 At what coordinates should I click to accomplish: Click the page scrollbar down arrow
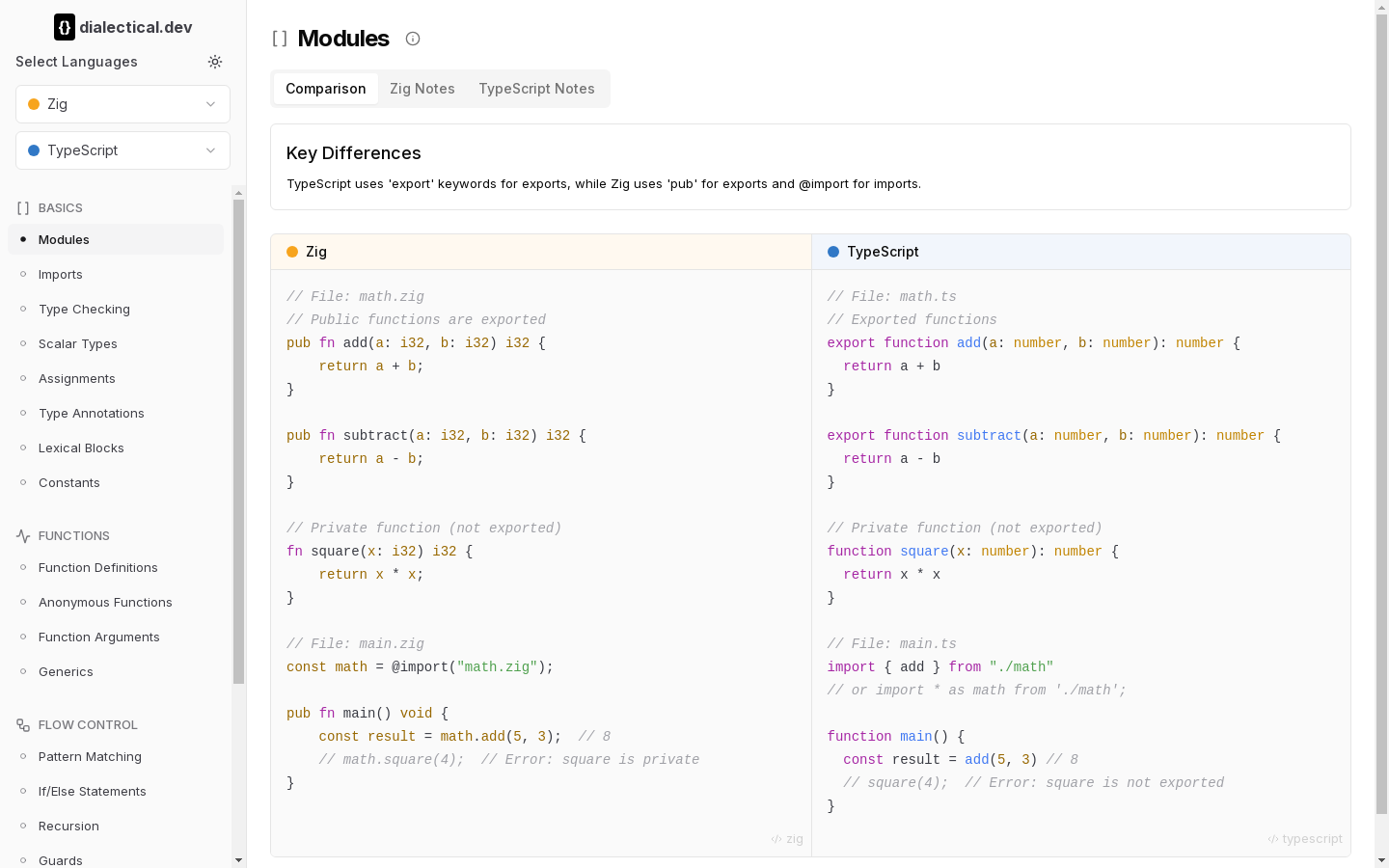pyautogui.click(x=1381, y=859)
